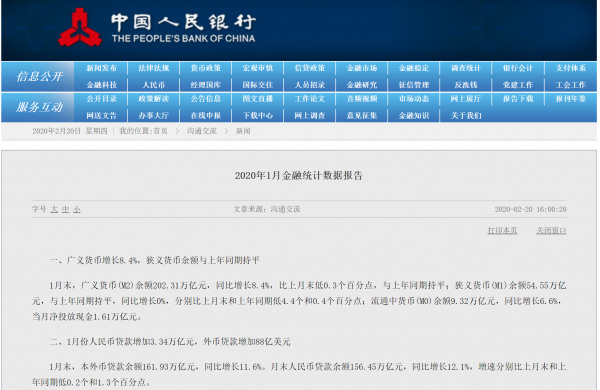
Task: Open 工作论文 link
Action: click(310, 99)
